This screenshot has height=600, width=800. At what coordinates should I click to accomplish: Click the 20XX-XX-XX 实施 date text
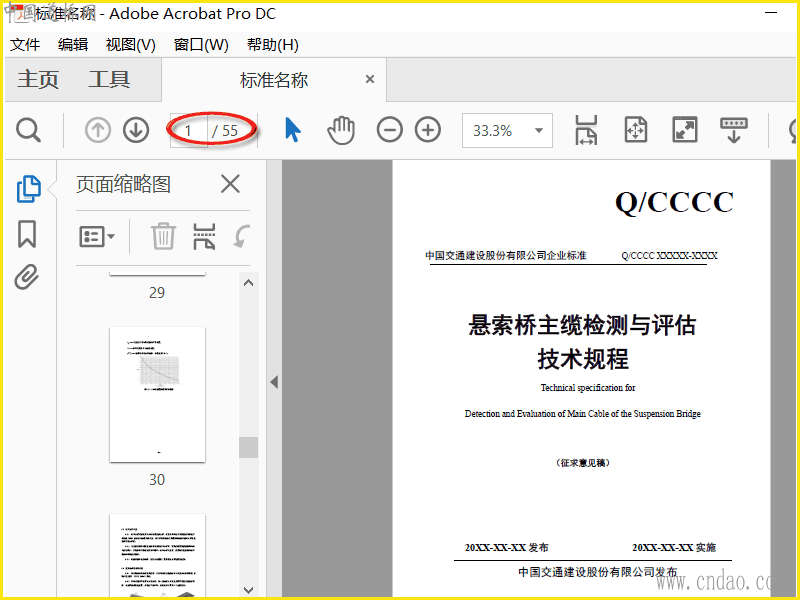tap(674, 547)
